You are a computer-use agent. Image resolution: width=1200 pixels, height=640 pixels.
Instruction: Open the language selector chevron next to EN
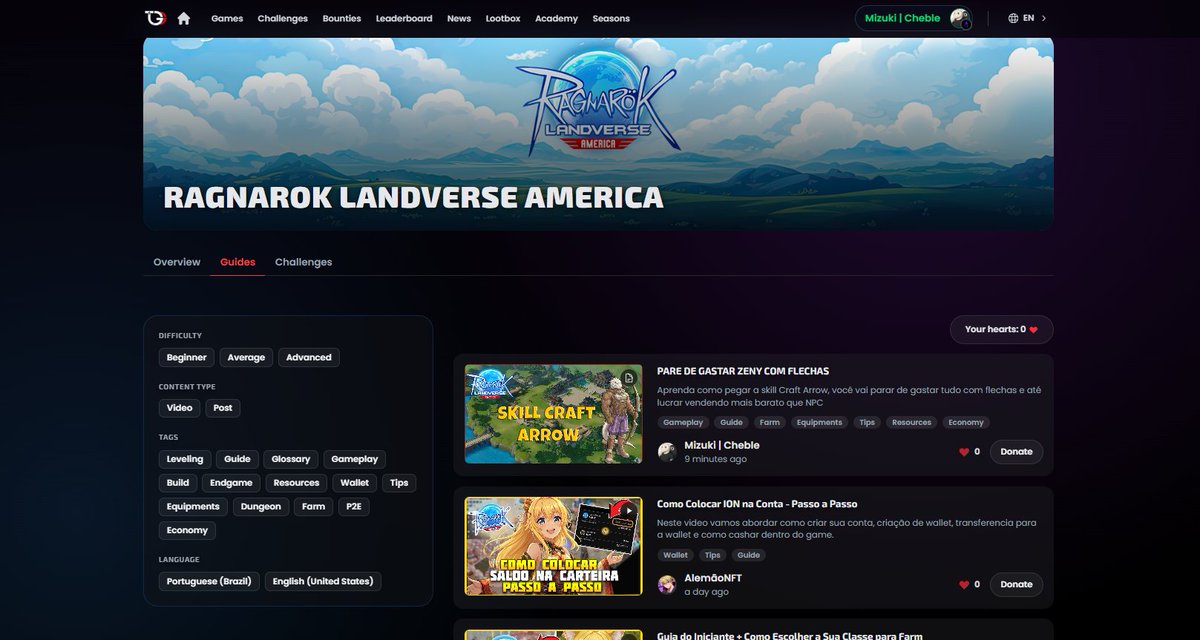1044,18
